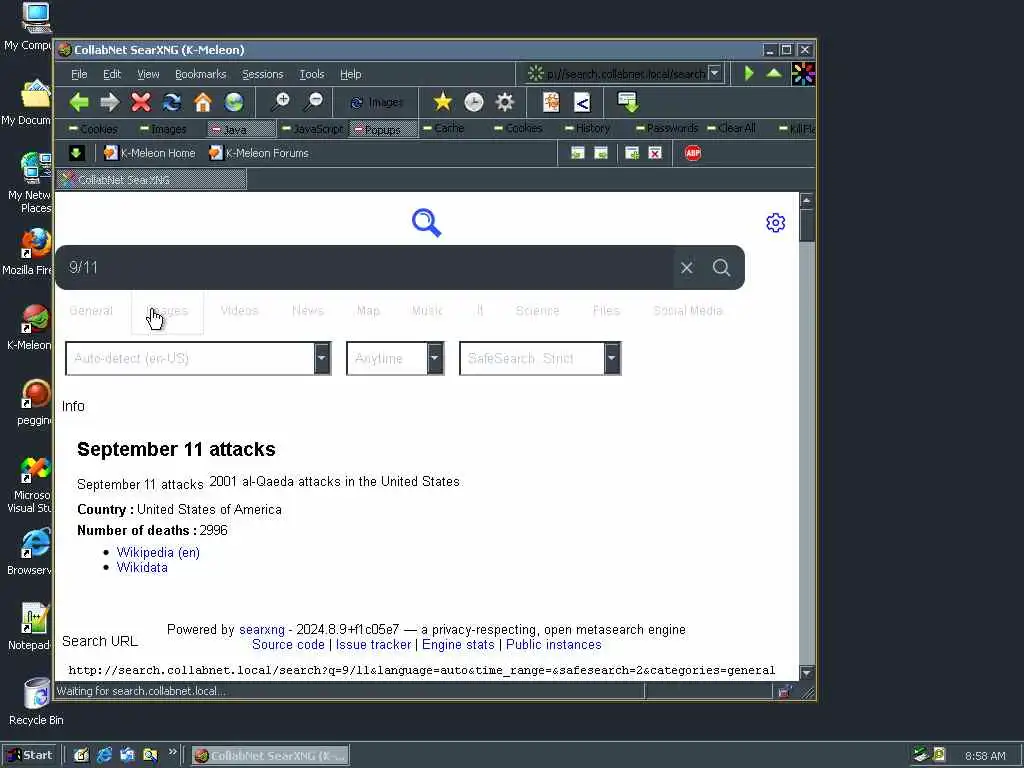Open the SafeSearch Strict dropdown
Viewport: 1024px width, 768px height.
point(540,359)
